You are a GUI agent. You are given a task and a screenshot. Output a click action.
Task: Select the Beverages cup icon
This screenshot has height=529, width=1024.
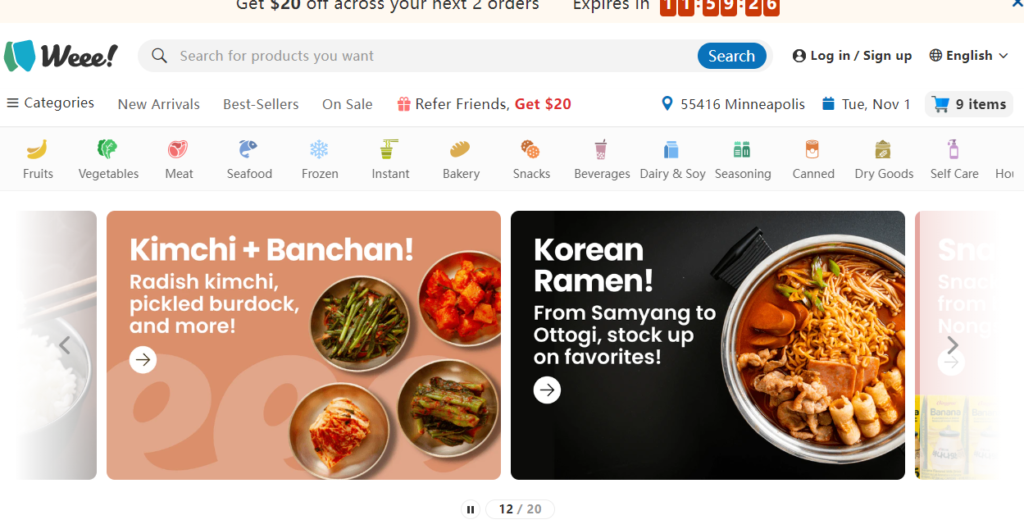click(x=601, y=150)
